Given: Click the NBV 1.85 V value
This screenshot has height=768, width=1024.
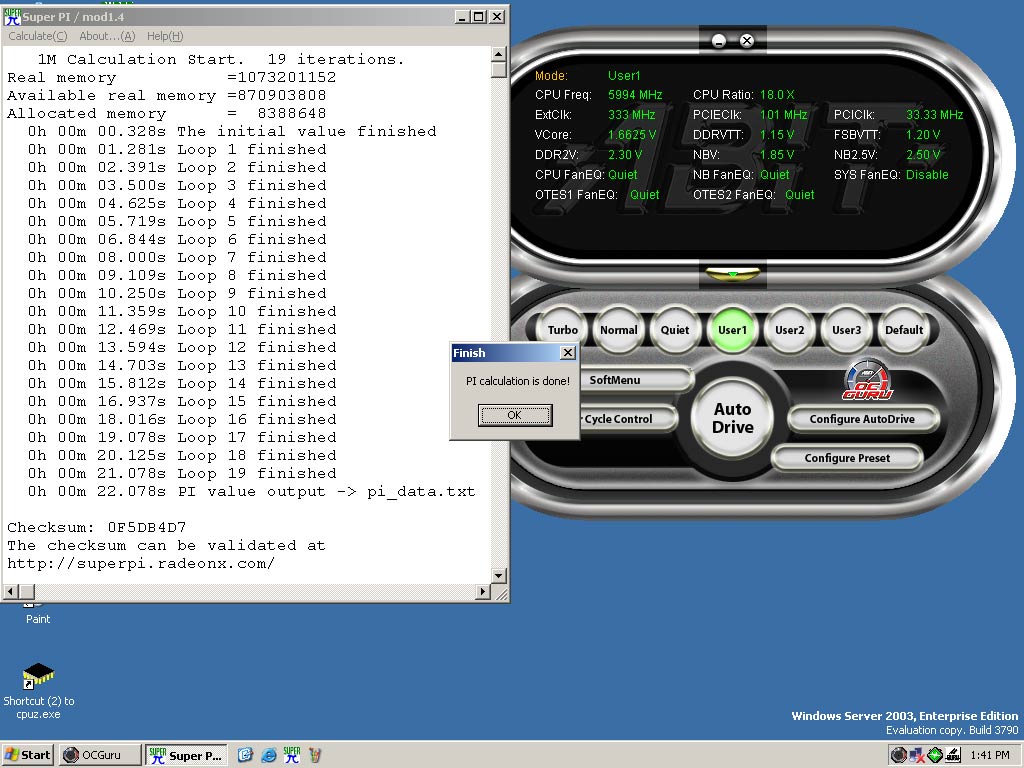Looking at the screenshot, I should pyautogui.click(x=777, y=155).
